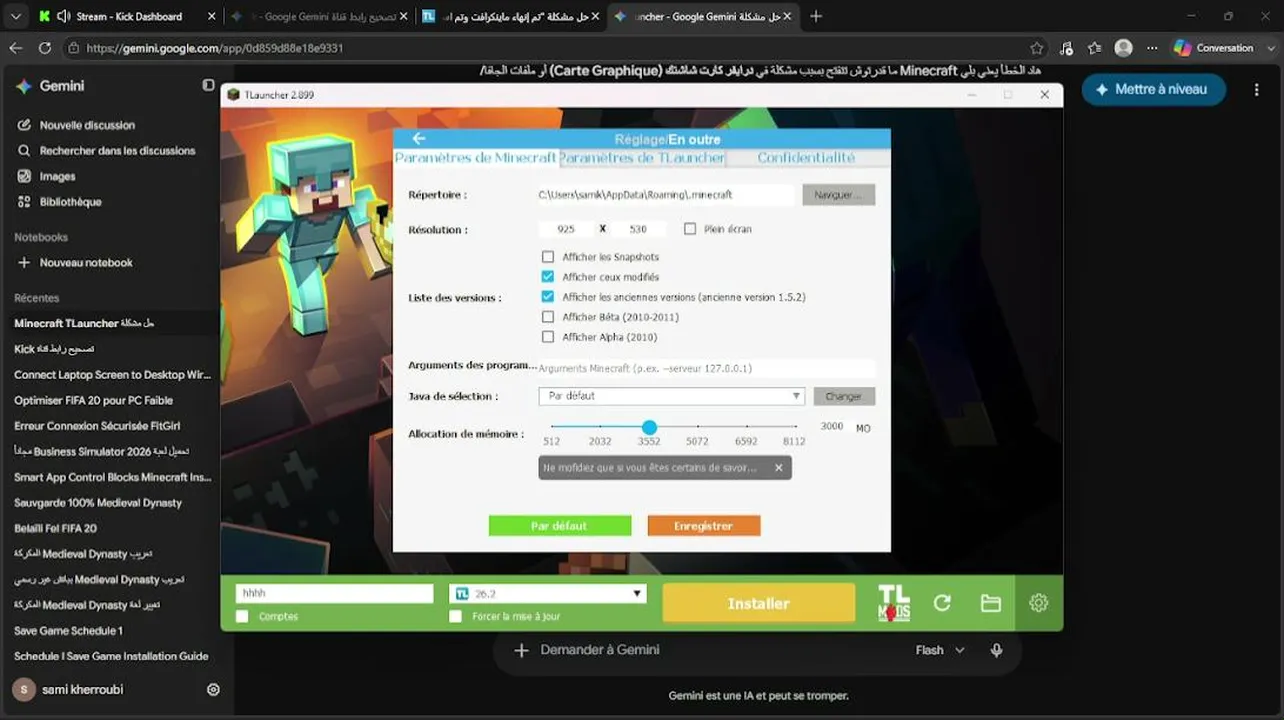
Task: Click the Arguments Minecraft input field
Action: click(707, 368)
